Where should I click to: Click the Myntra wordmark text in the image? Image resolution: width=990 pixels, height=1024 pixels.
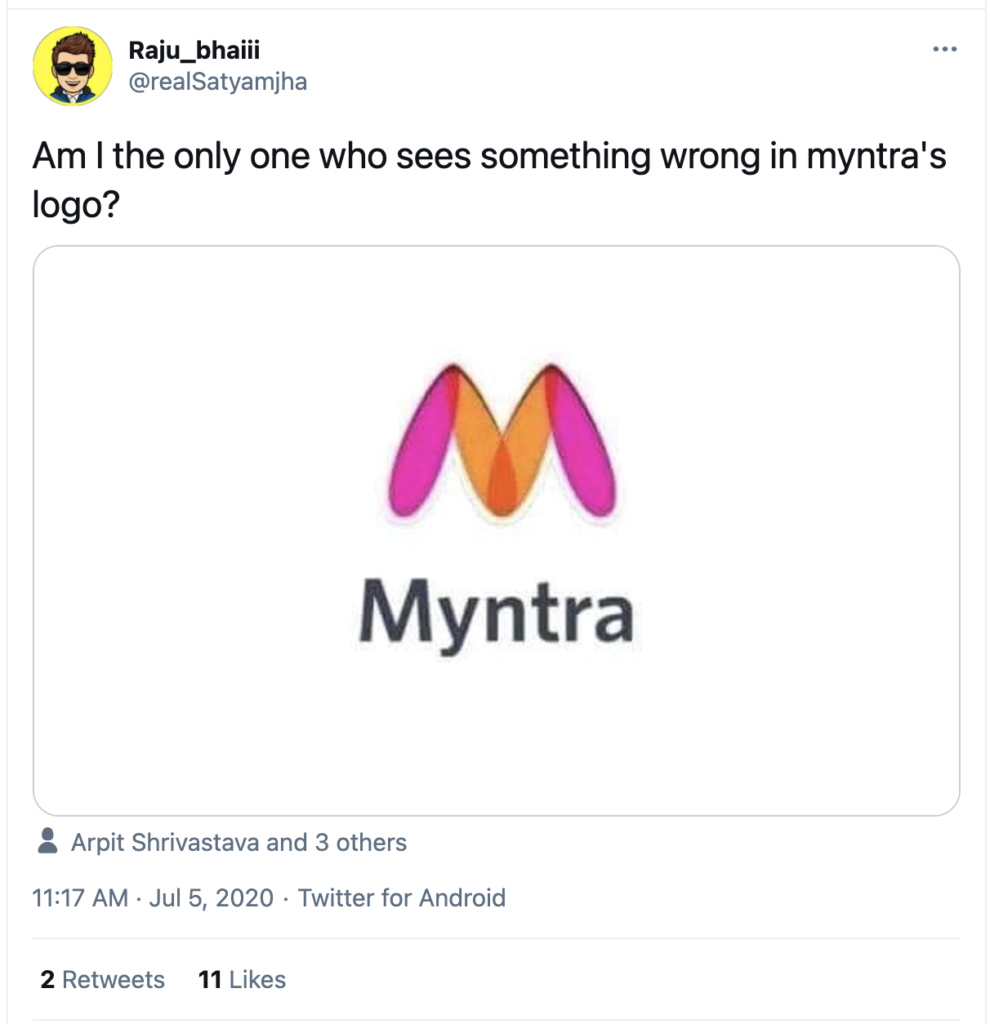(496, 615)
